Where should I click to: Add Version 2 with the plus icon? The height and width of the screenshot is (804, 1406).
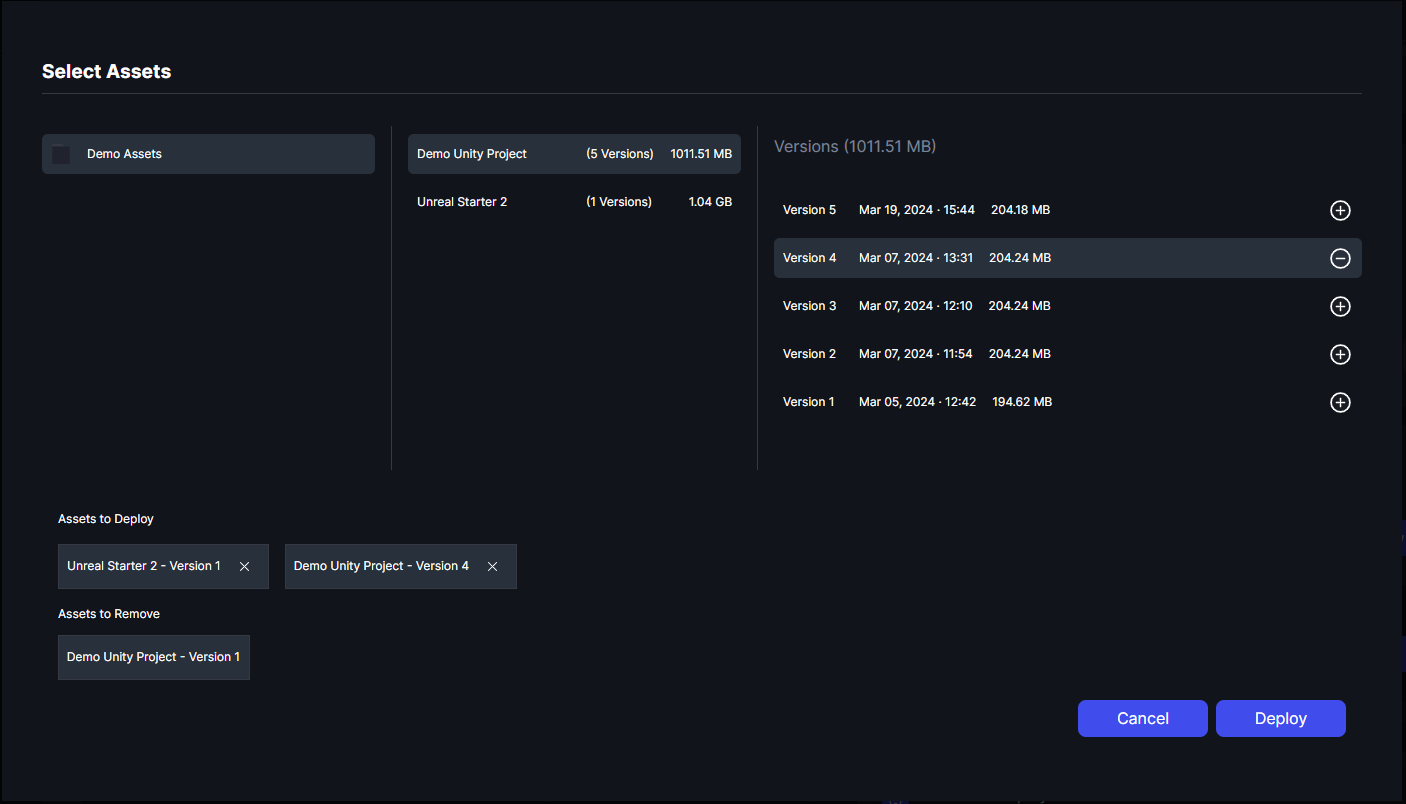pos(1340,354)
